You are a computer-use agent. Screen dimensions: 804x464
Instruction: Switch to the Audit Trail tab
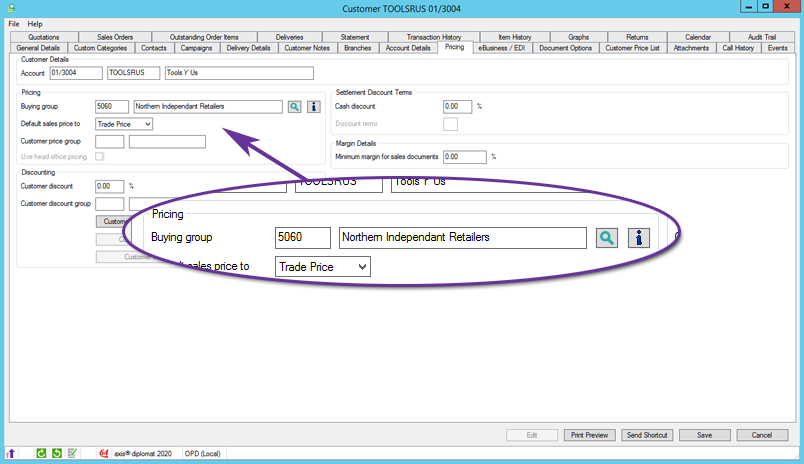(x=762, y=37)
